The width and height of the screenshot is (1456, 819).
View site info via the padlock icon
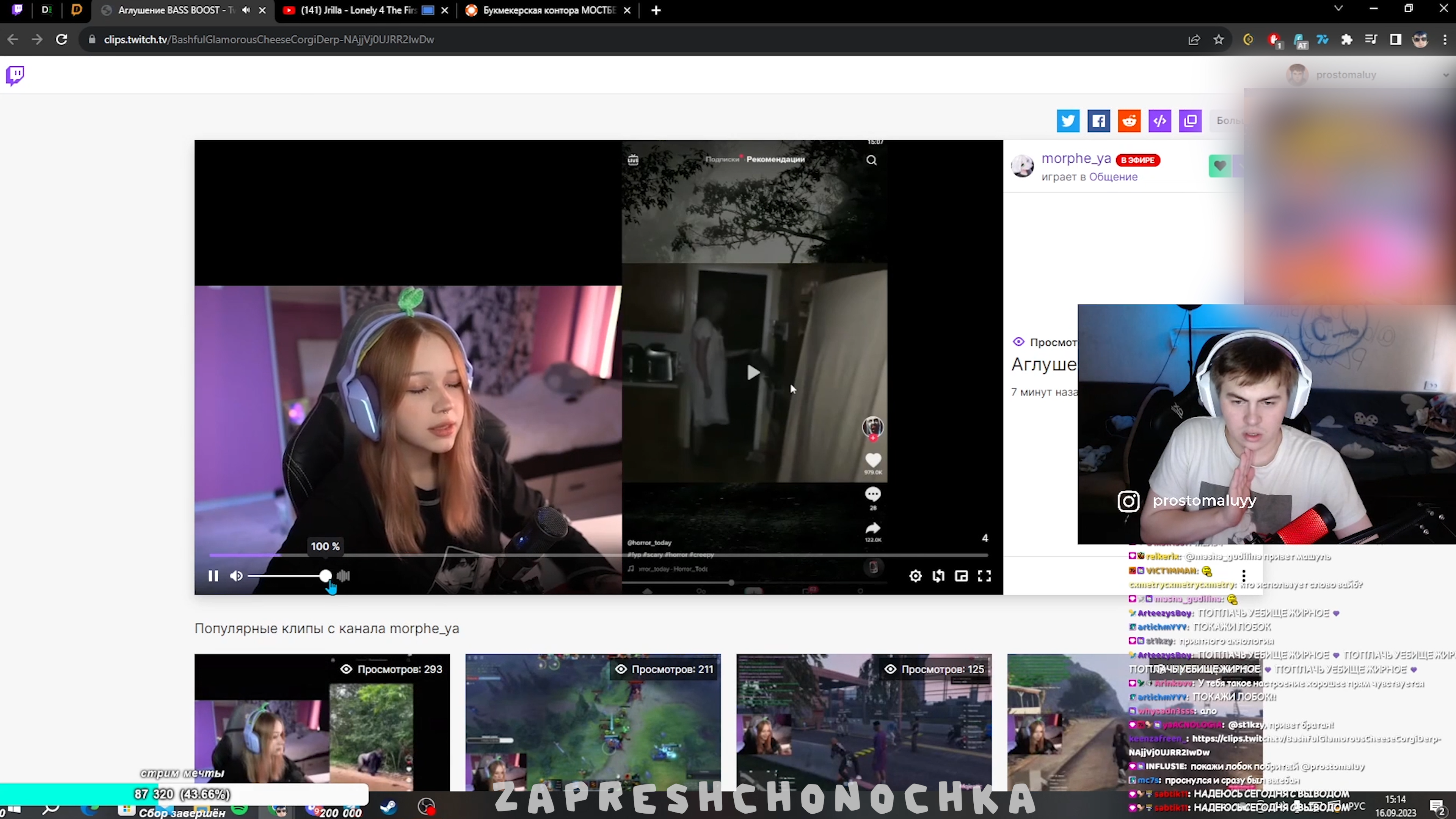(91, 39)
